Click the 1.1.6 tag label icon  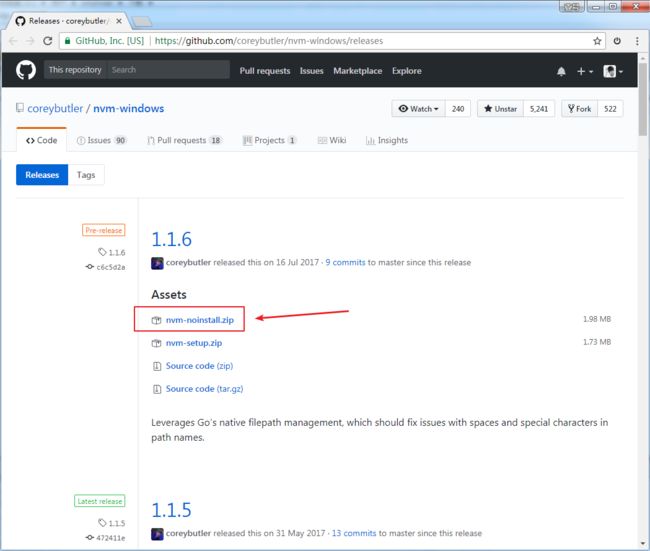[x=102, y=252]
